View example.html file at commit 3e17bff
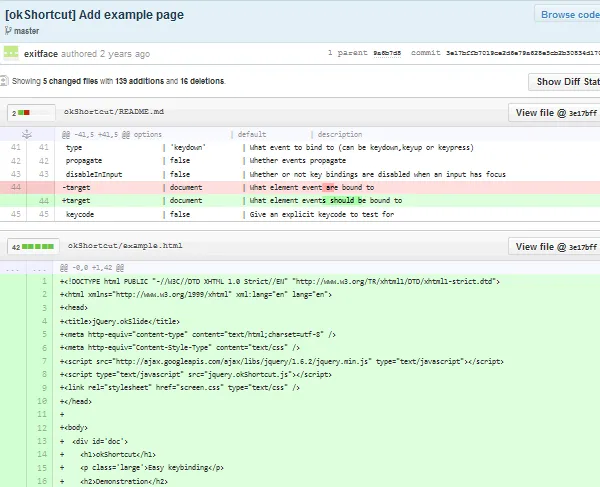This screenshot has width=600, height=487. [555, 246]
